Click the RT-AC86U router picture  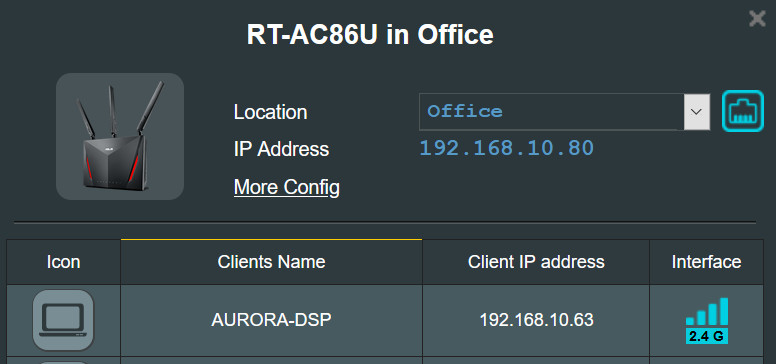pyautogui.click(x=120, y=136)
